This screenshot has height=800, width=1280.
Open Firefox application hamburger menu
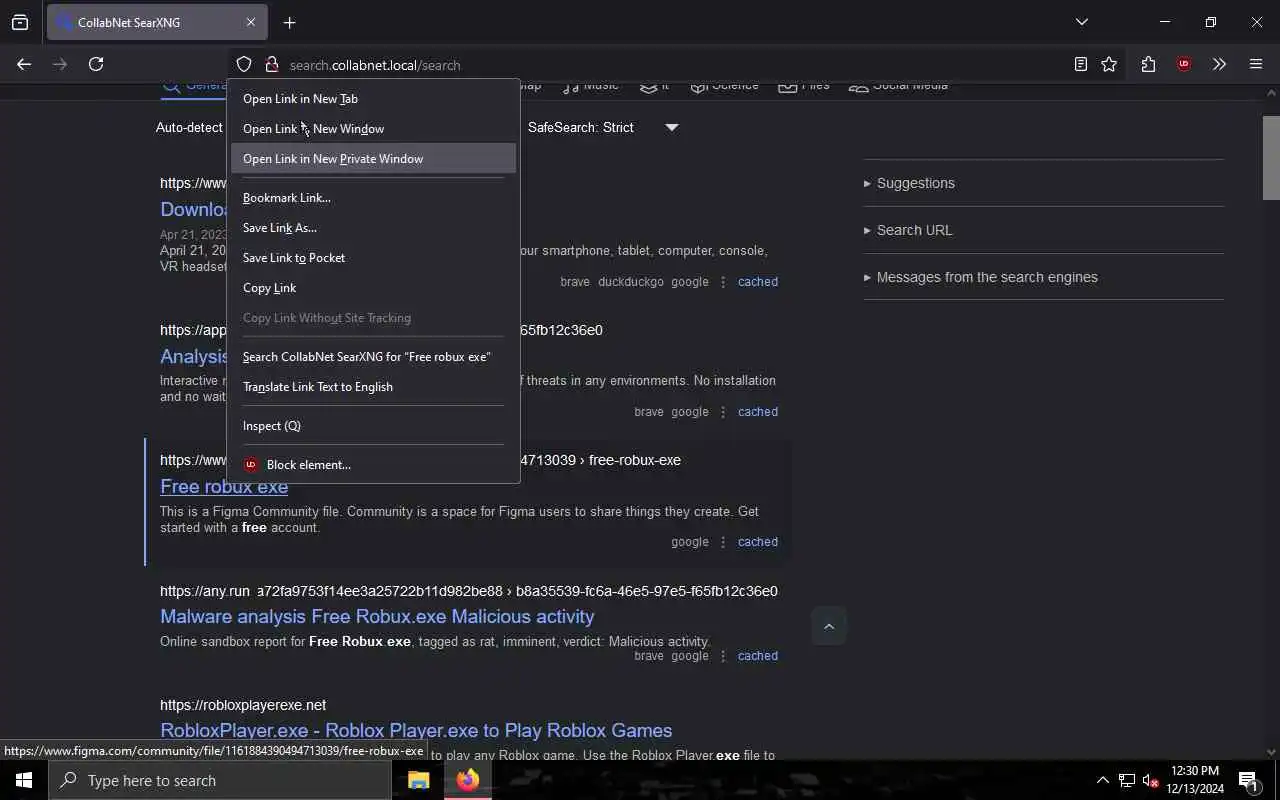(1256, 64)
